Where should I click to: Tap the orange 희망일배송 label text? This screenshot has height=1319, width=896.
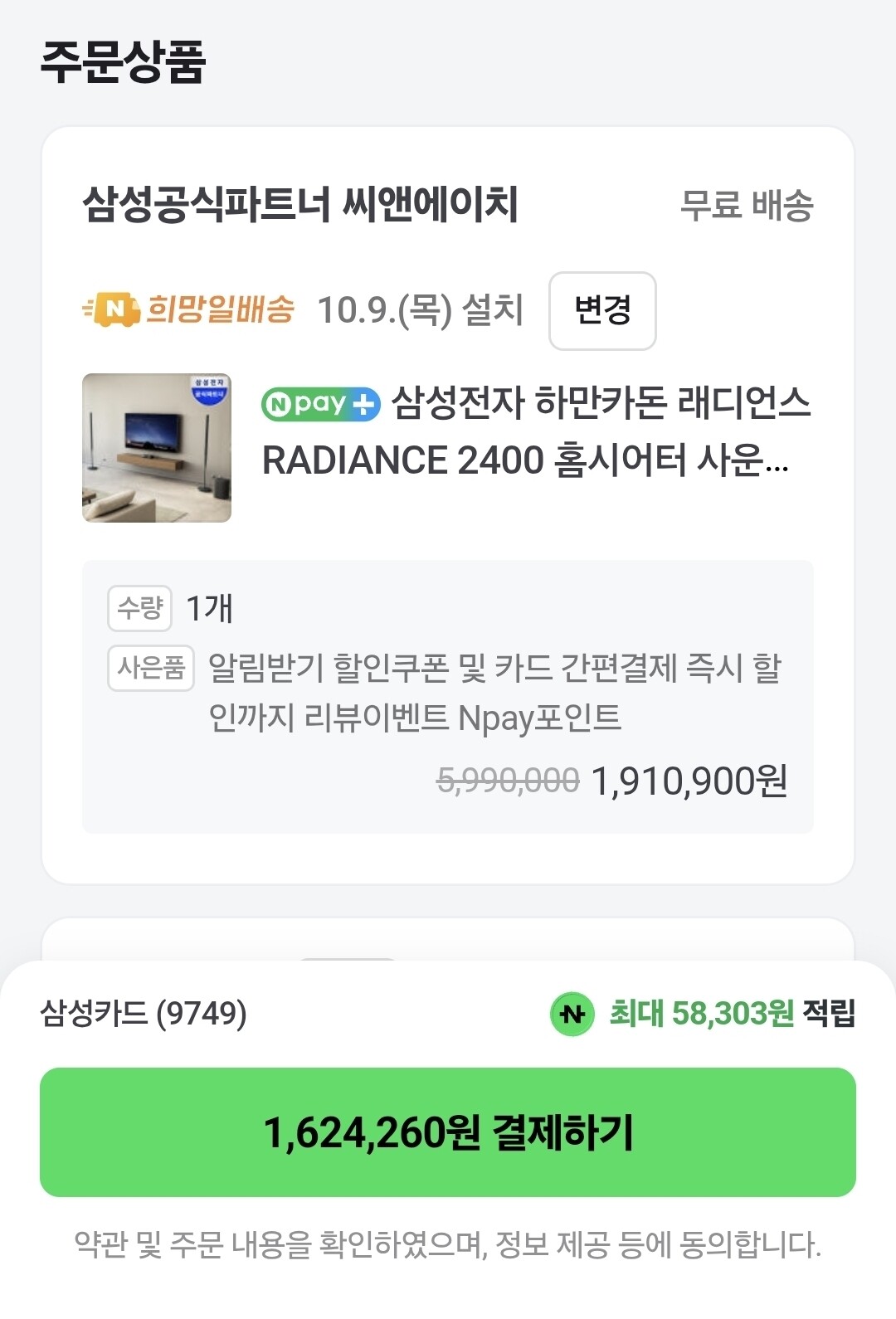point(220,309)
